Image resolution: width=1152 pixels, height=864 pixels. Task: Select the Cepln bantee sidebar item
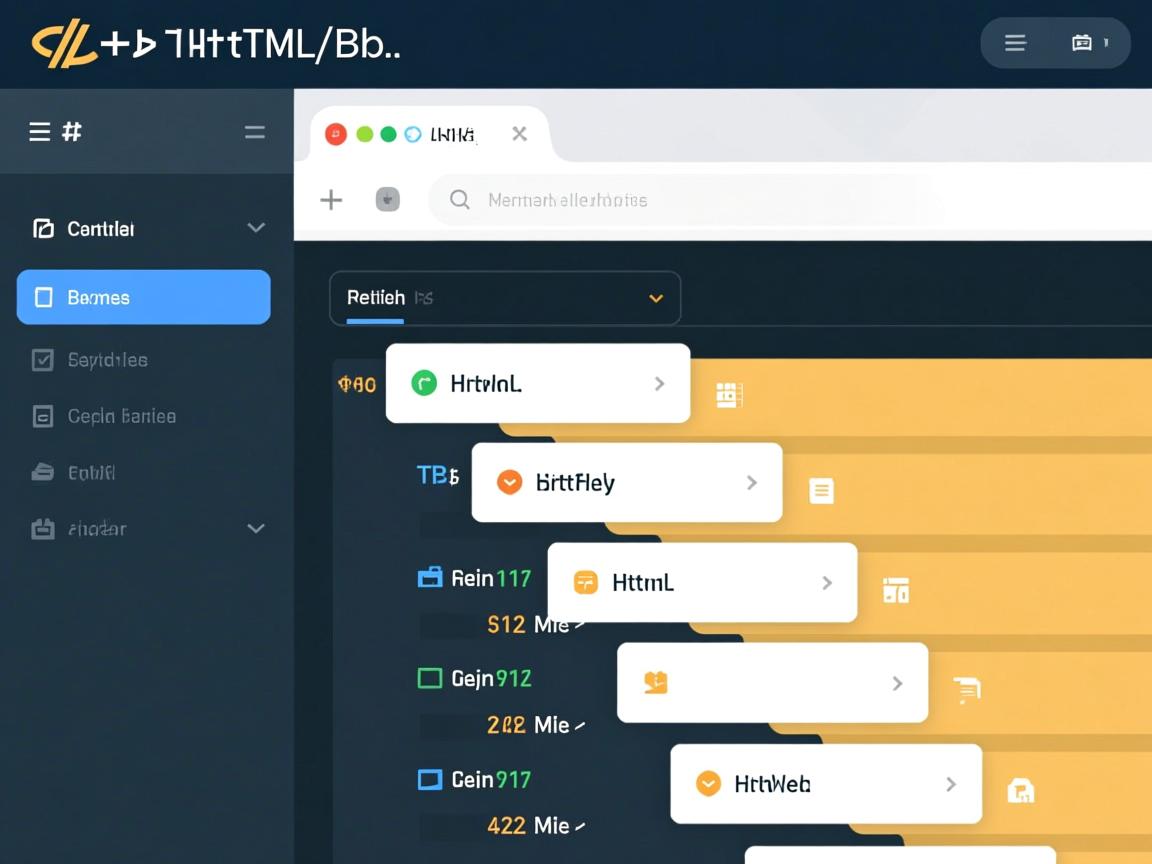pos(120,416)
